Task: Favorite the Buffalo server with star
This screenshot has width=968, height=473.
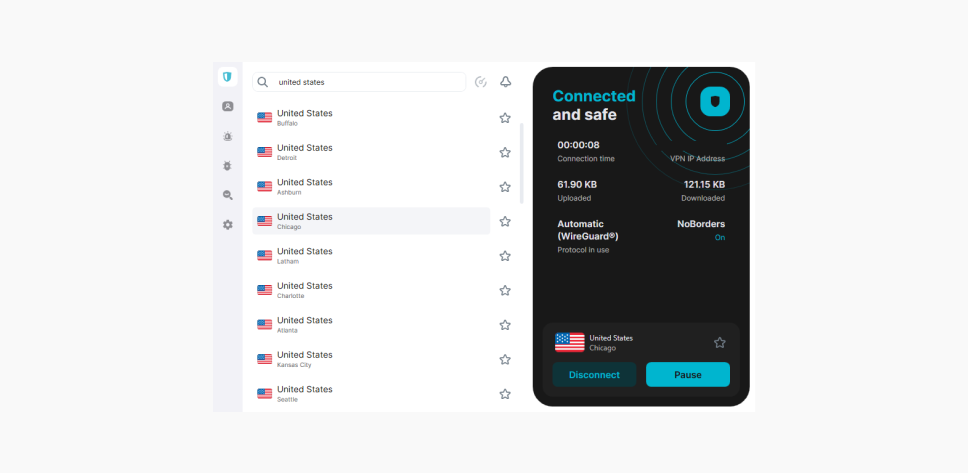Action: (505, 118)
